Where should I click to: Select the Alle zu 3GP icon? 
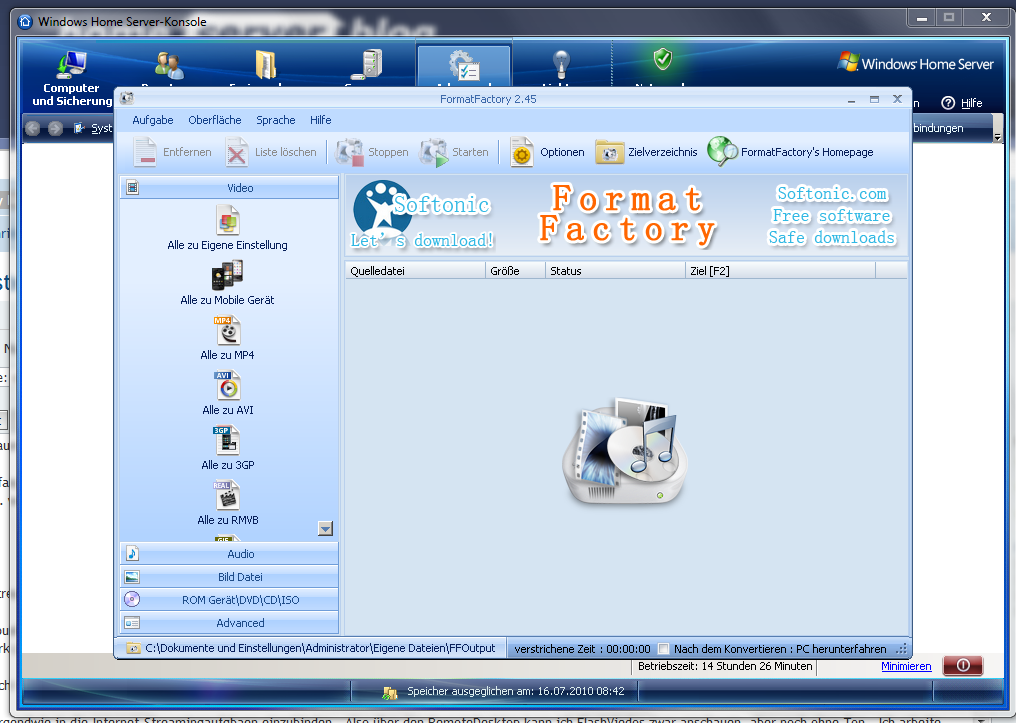[227, 441]
